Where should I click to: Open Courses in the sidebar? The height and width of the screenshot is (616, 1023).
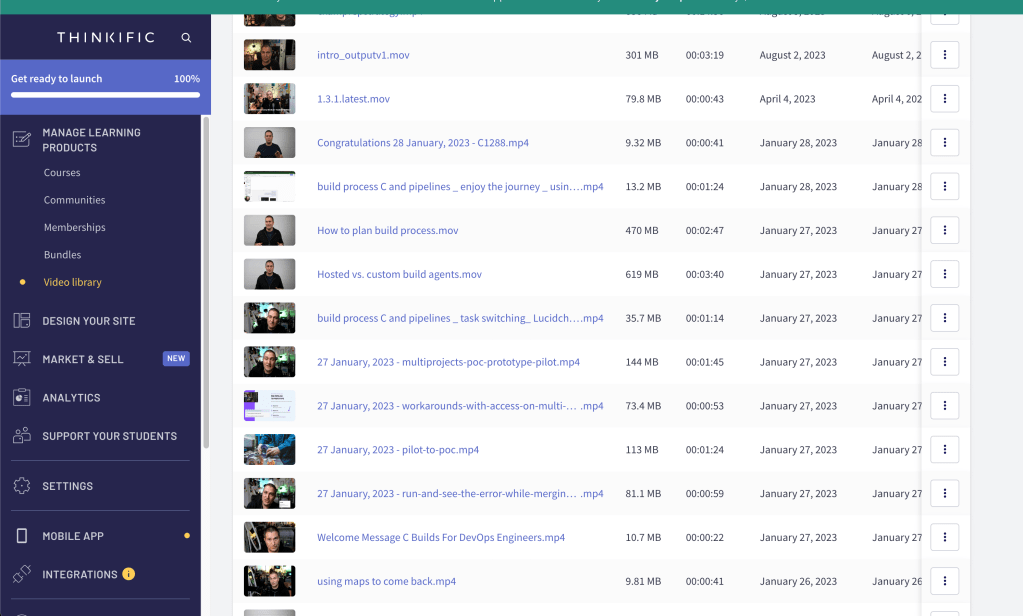point(62,172)
